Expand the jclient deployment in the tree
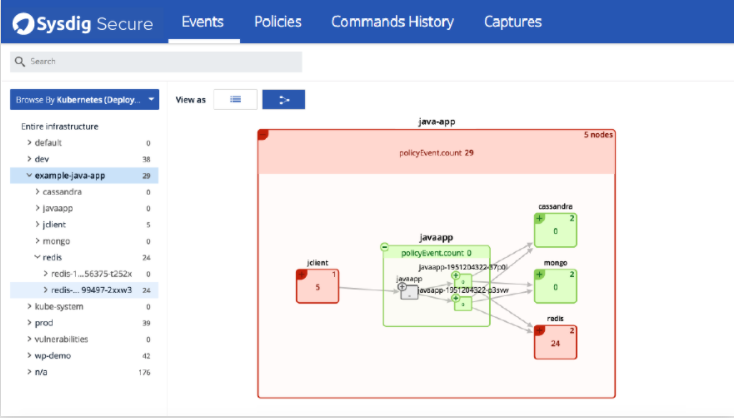This screenshot has height=418, width=734. click(37, 224)
